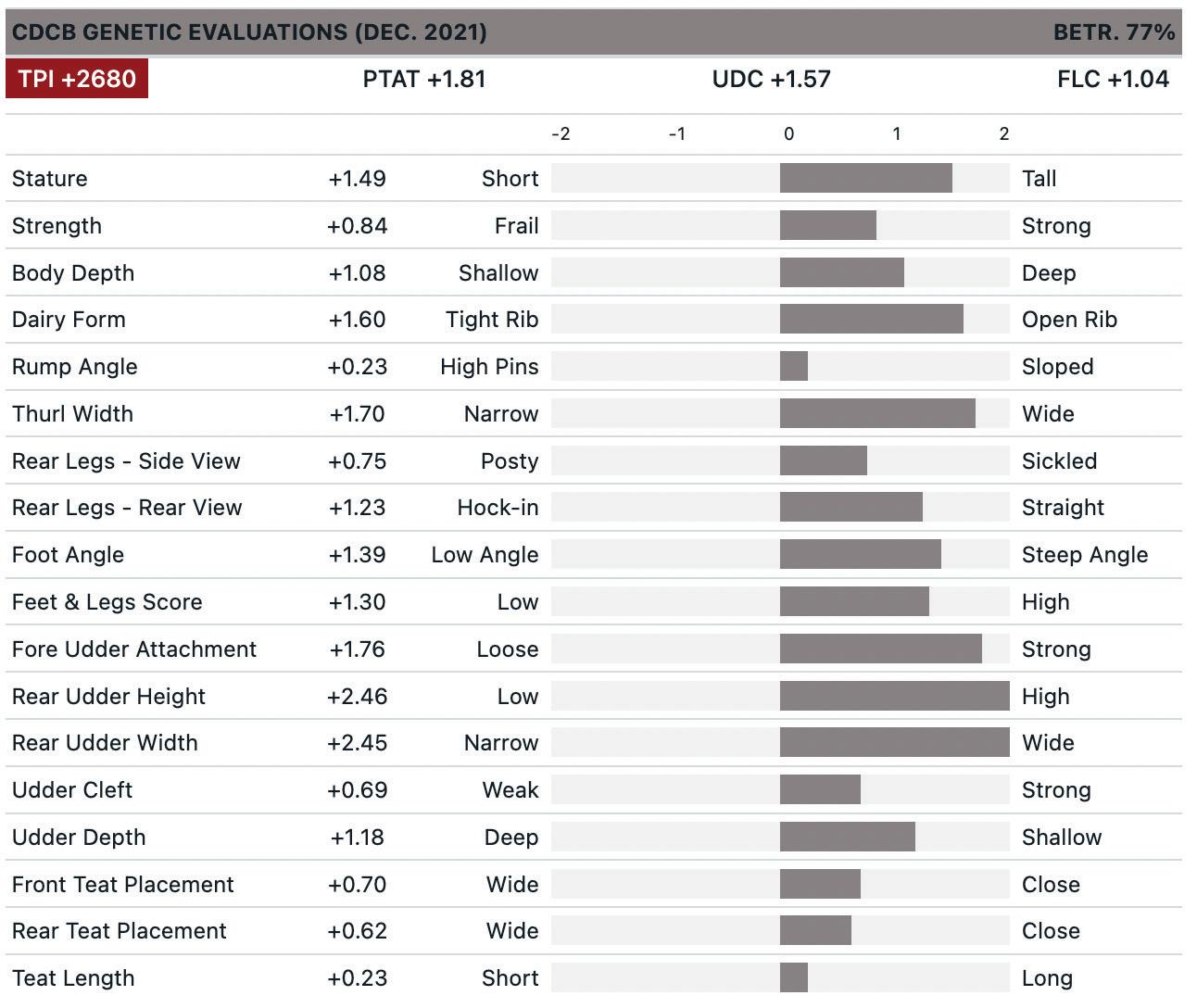The height and width of the screenshot is (1008, 1197).
Task: Click the Udder Depth +1.18 value
Action: 357,838
